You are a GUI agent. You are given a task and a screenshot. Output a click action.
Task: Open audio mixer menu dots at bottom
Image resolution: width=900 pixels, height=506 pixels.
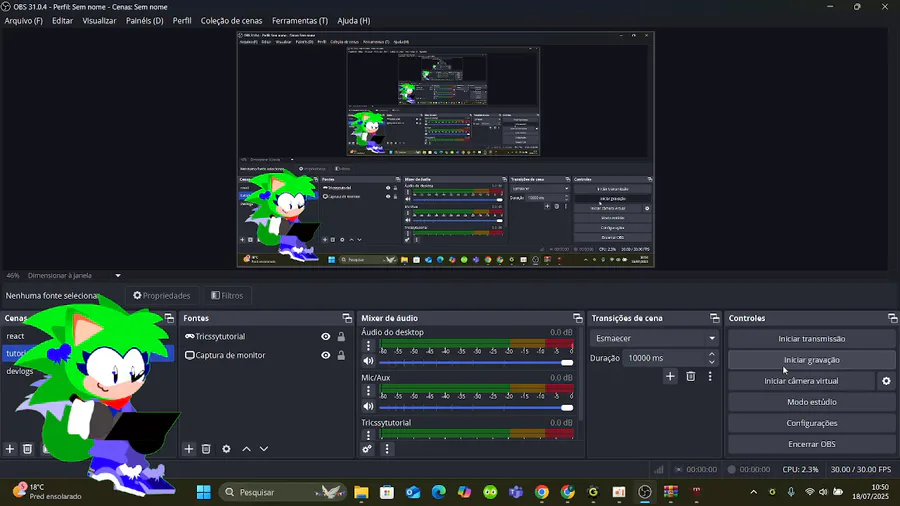point(387,449)
